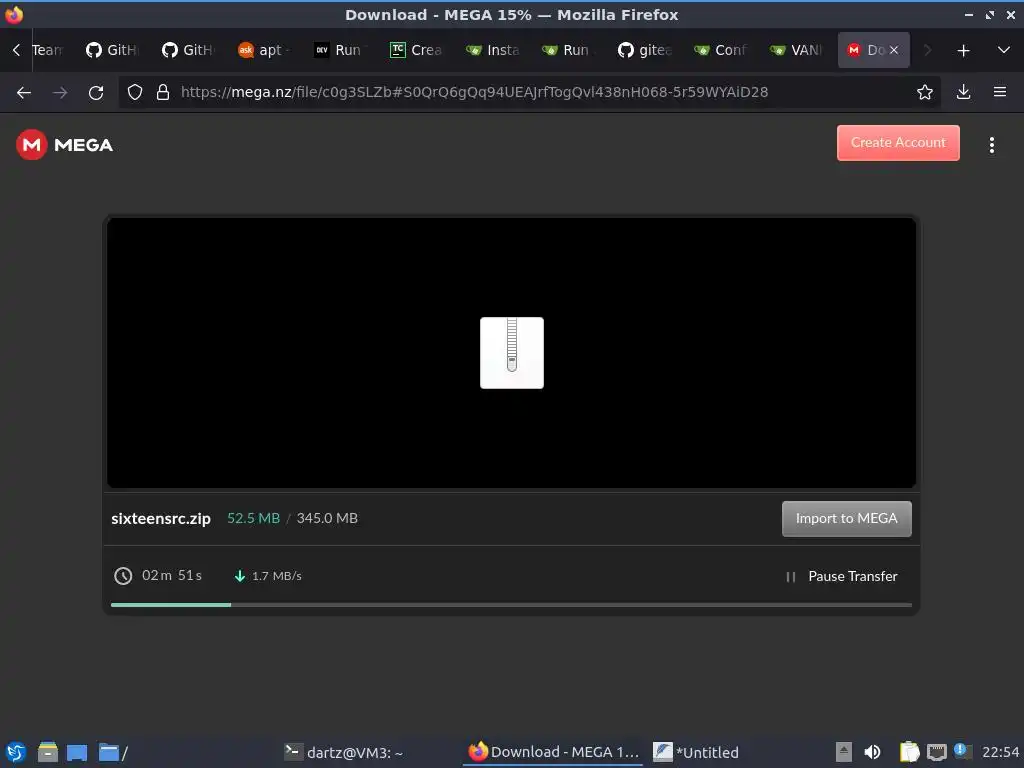Viewport: 1024px width, 768px height.
Task: Click the green download speed arrow
Action: 240,575
